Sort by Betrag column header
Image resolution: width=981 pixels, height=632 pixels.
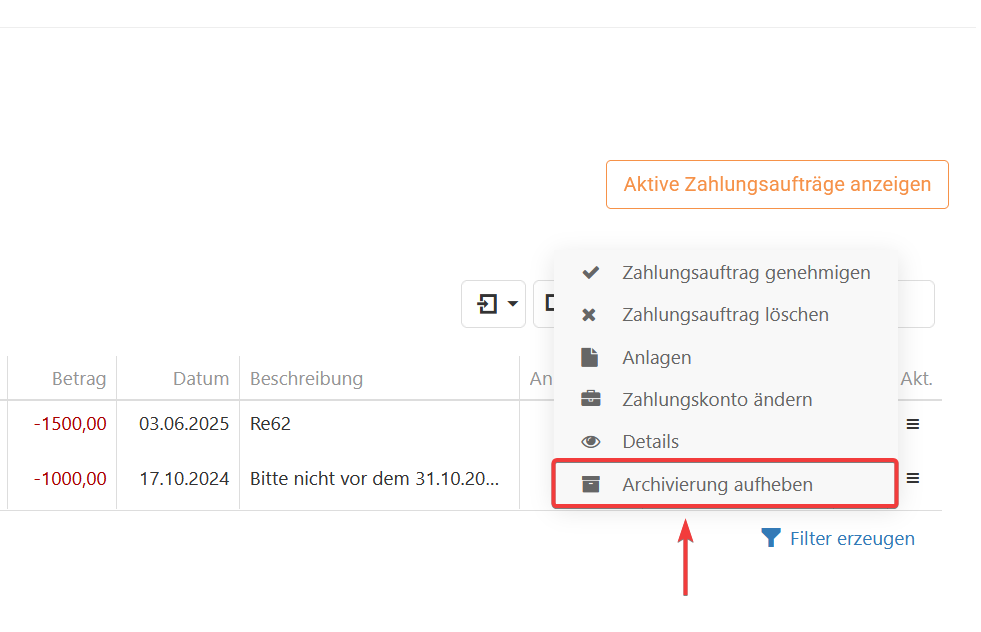click(79, 379)
